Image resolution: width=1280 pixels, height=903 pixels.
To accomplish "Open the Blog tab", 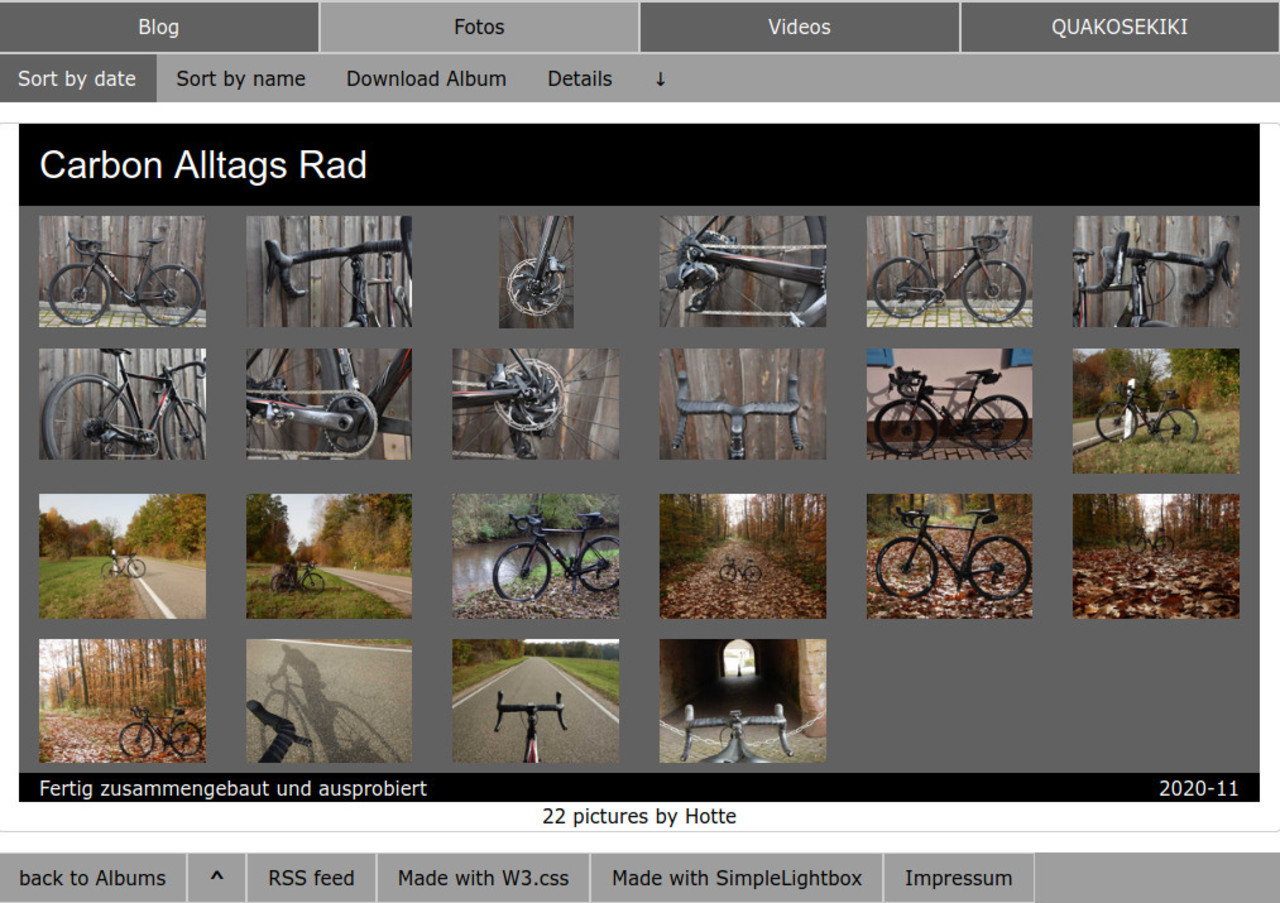I will pos(158,27).
